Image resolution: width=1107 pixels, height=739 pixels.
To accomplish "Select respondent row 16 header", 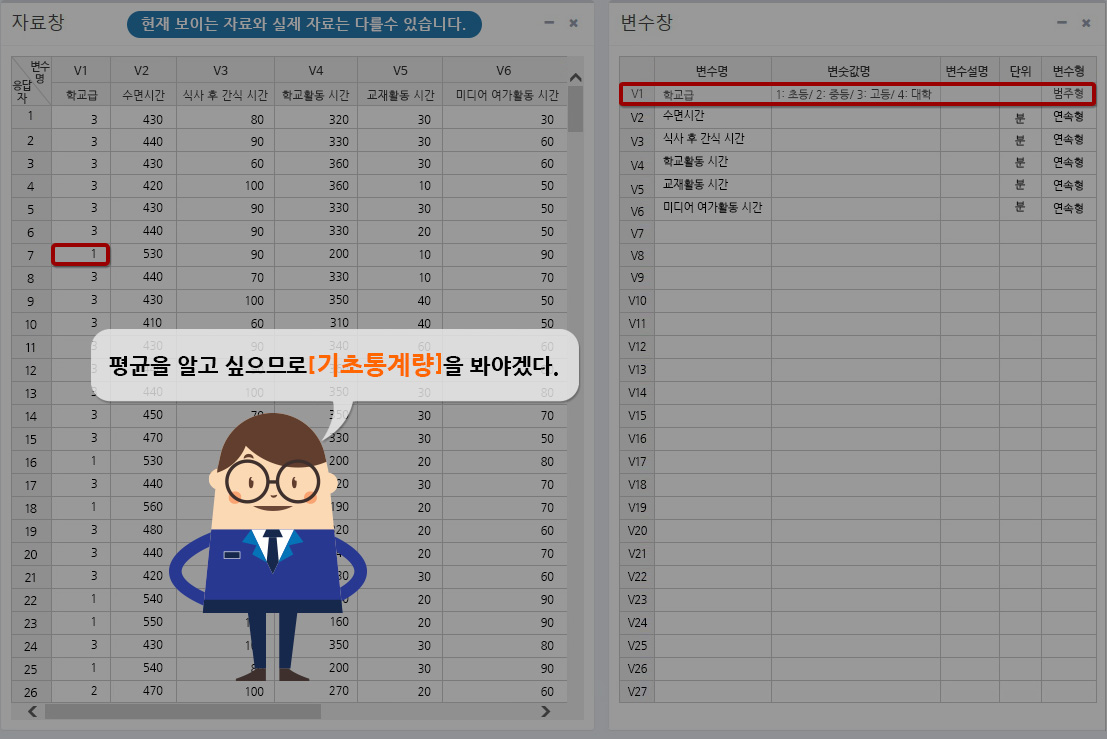I will (x=30, y=462).
